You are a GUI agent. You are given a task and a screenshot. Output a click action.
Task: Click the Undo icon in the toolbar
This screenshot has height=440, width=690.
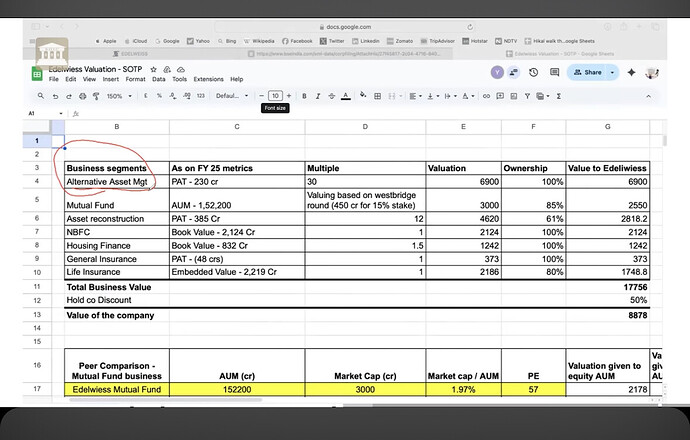[54, 96]
